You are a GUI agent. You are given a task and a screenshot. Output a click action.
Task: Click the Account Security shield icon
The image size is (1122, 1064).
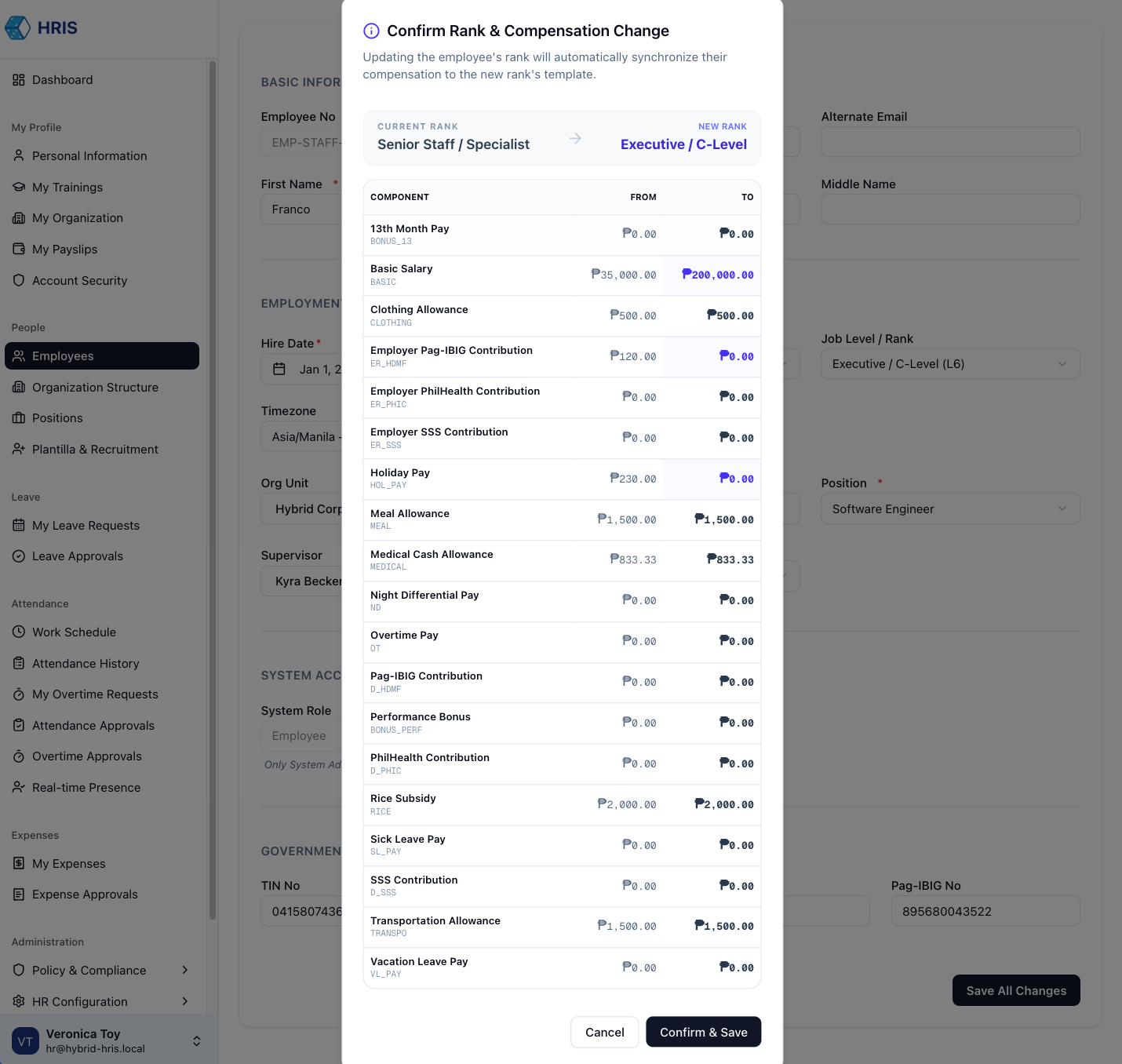[19, 280]
